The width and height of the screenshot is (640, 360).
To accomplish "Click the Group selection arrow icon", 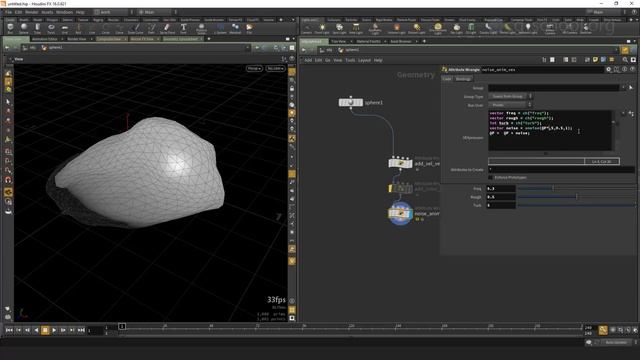I will pos(631,87).
